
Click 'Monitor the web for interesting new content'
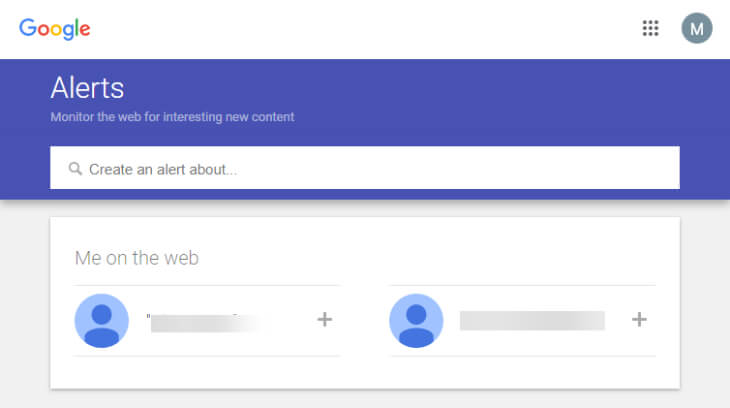pyautogui.click(x=172, y=117)
